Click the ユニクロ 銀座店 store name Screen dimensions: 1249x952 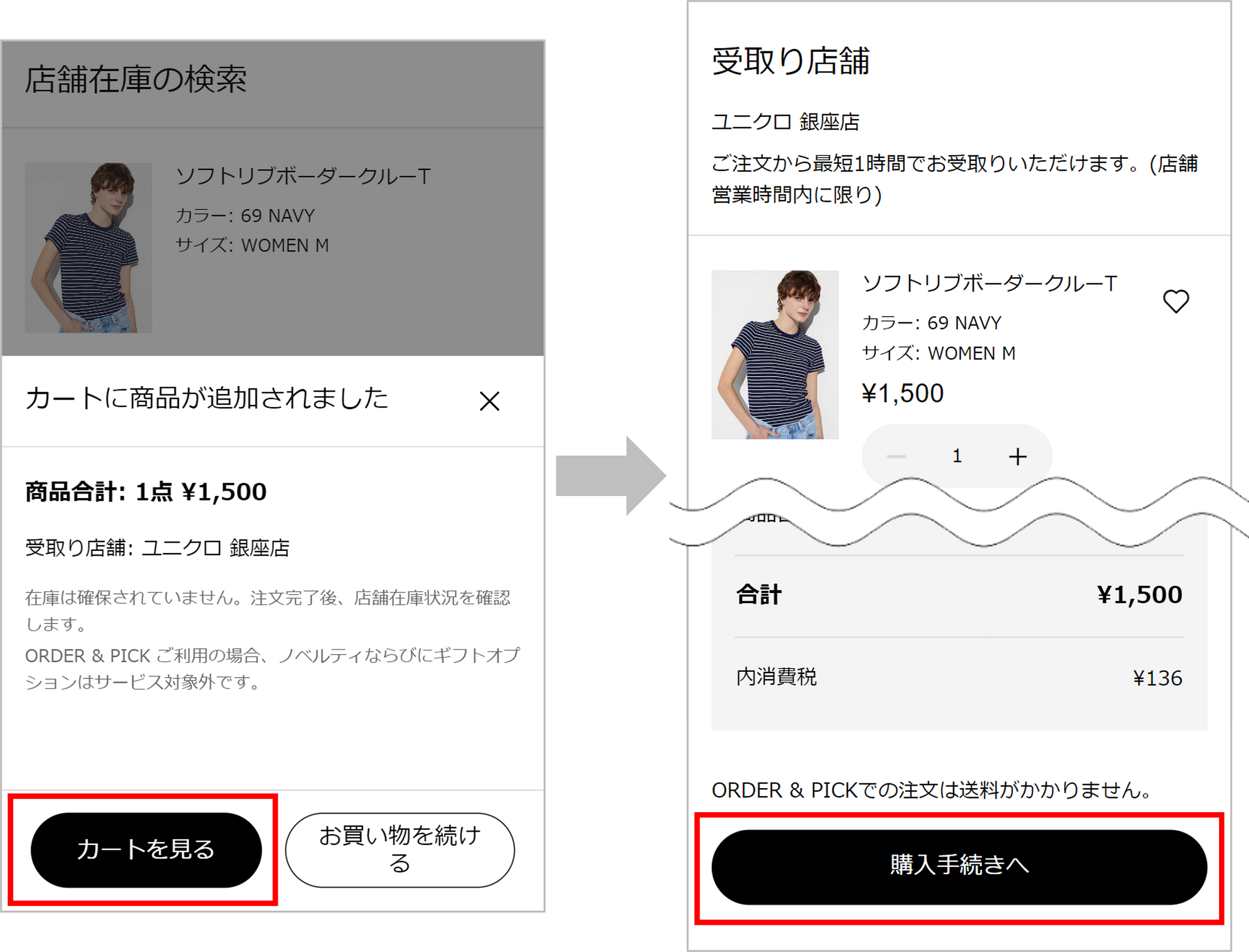[786, 122]
